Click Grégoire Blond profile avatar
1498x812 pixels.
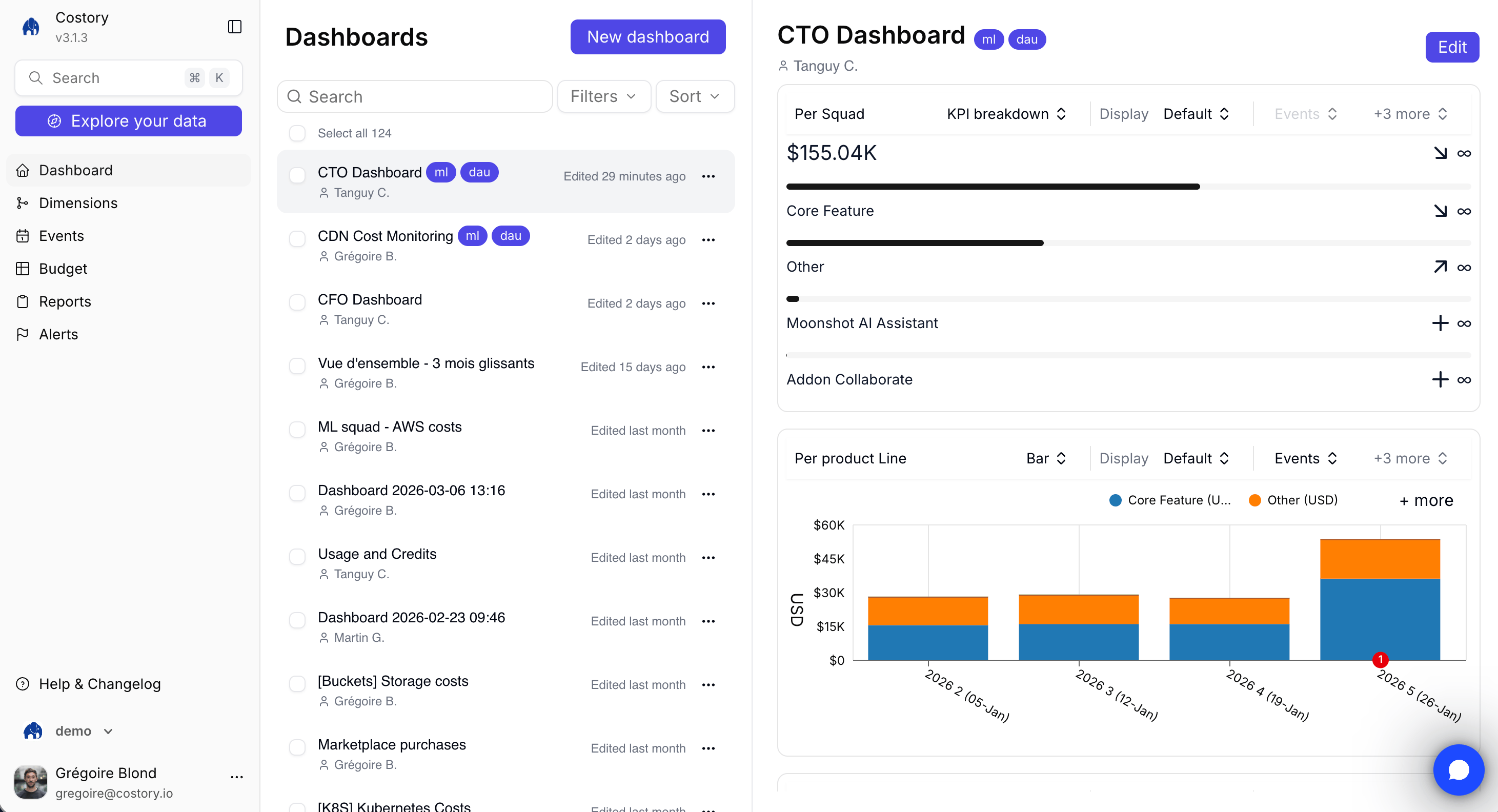click(31, 782)
